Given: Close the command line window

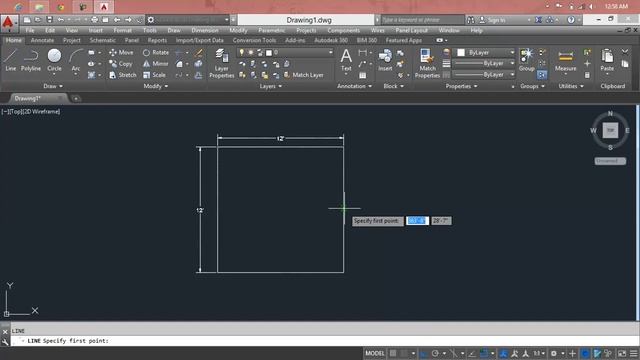Looking at the screenshot, I should pyautogui.click(x=5, y=332).
